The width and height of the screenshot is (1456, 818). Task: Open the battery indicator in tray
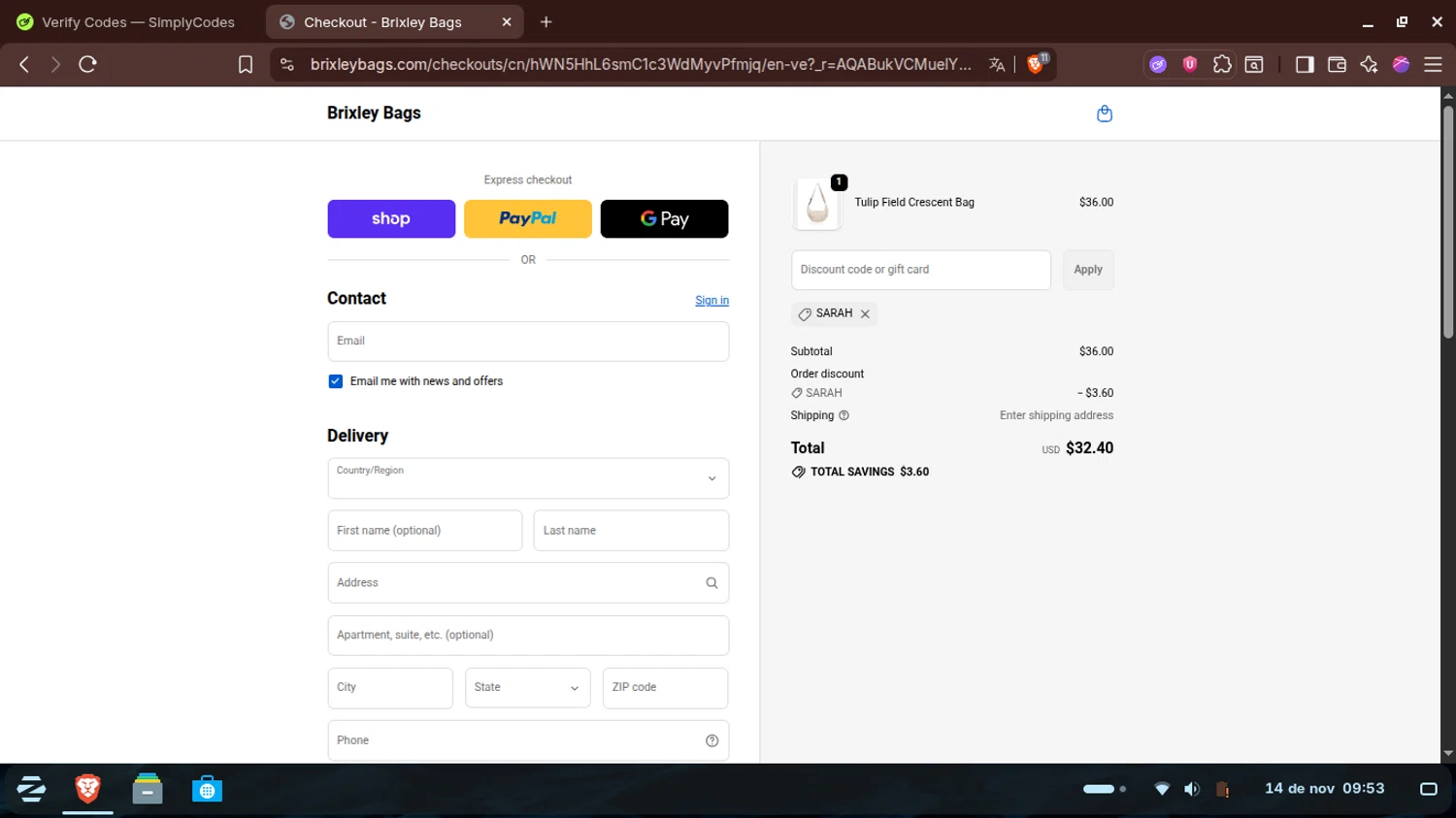(x=1222, y=789)
